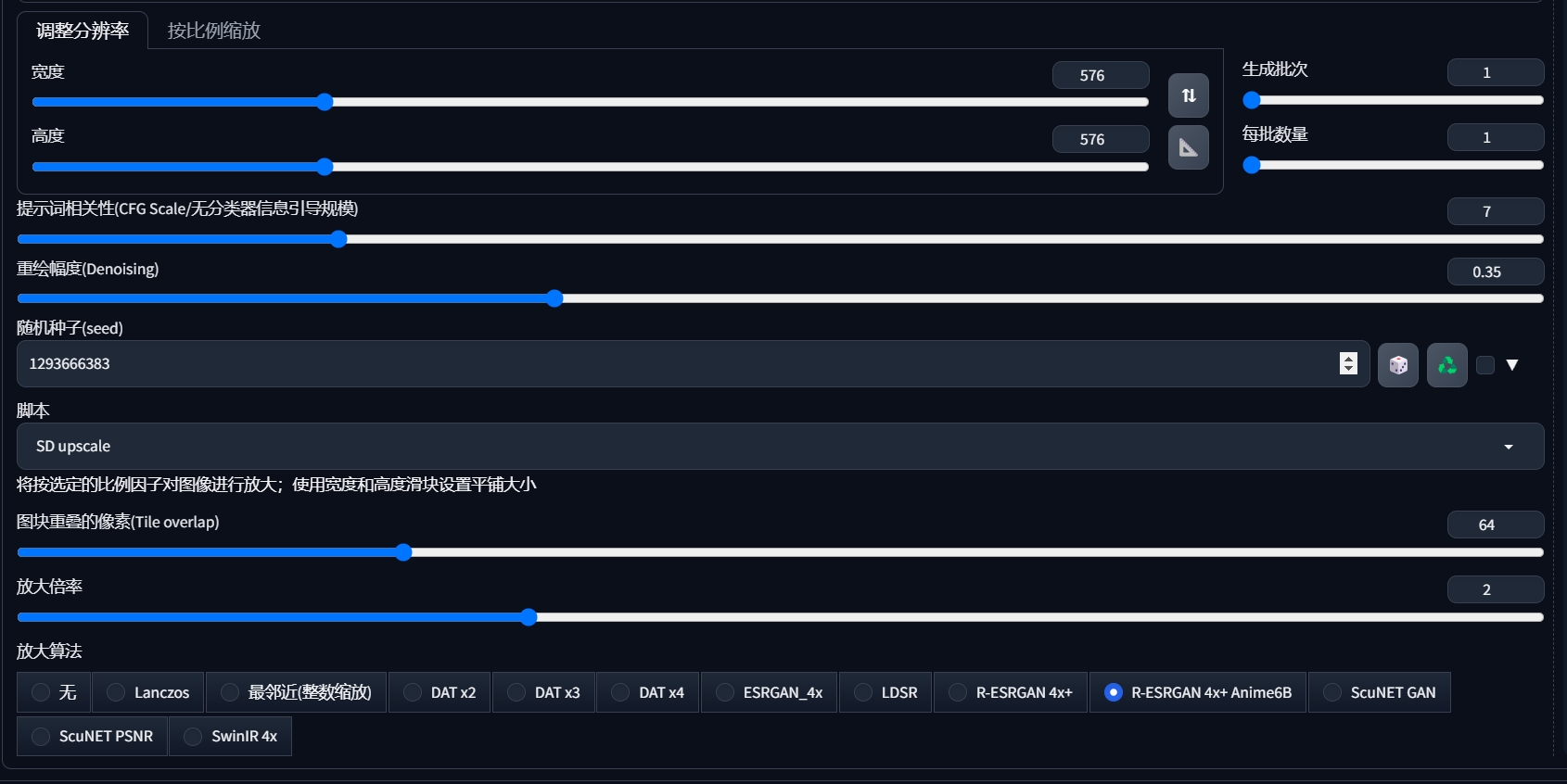Expand the extra seed options triangle
The image size is (1567, 784).
pos(1512,365)
